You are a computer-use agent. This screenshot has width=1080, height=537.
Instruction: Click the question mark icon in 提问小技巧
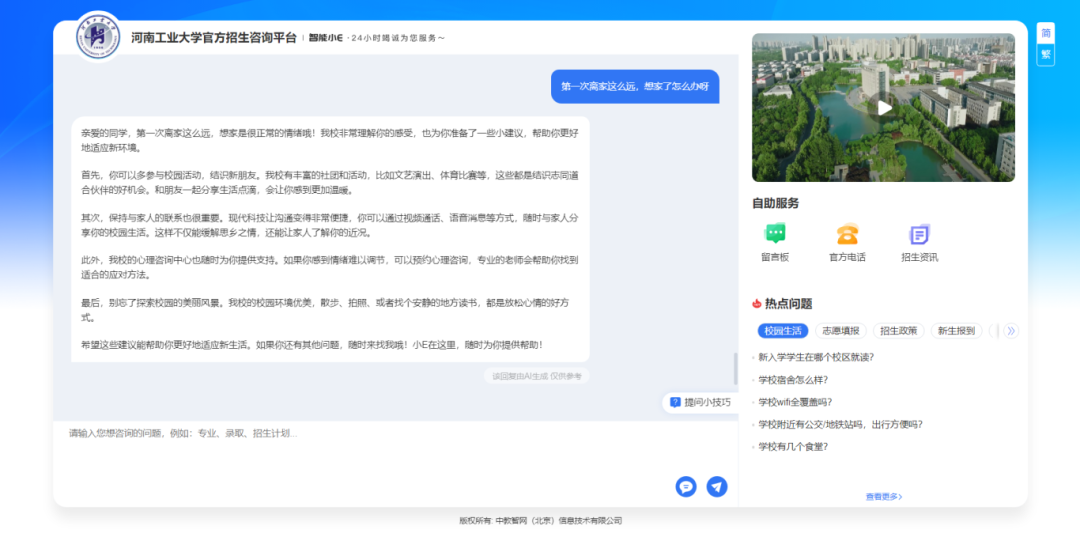click(x=675, y=402)
